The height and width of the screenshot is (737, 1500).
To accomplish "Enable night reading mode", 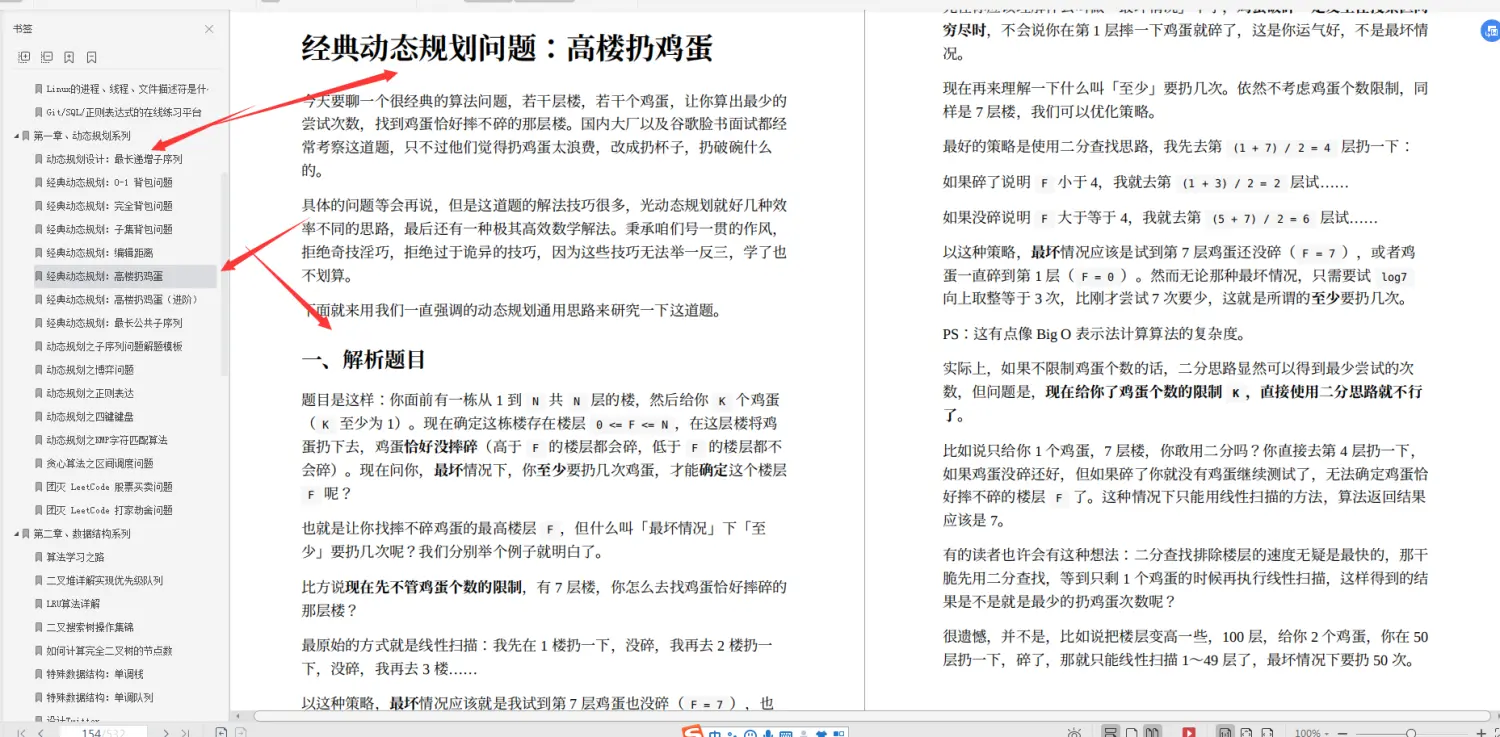I will (x=1074, y=731).
